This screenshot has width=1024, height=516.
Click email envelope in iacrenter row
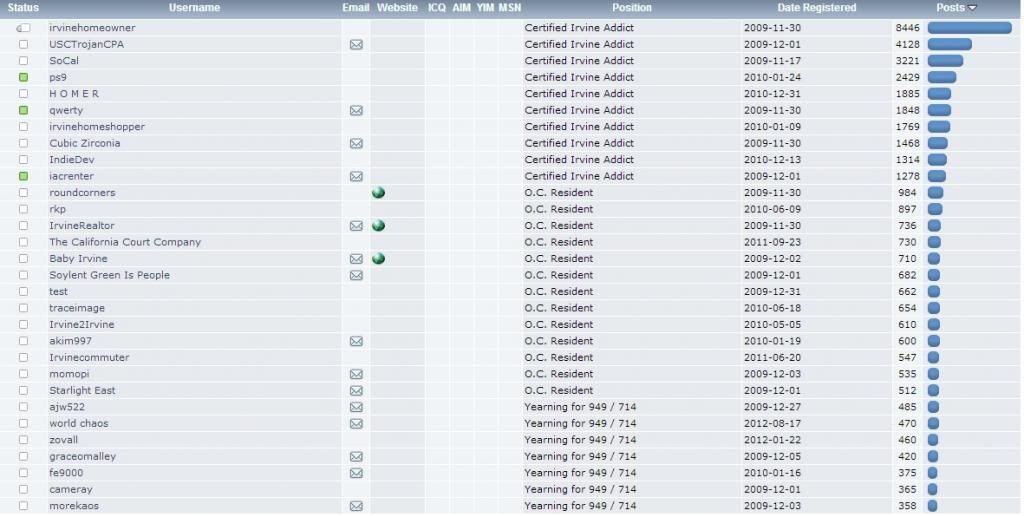click(356, 176)
